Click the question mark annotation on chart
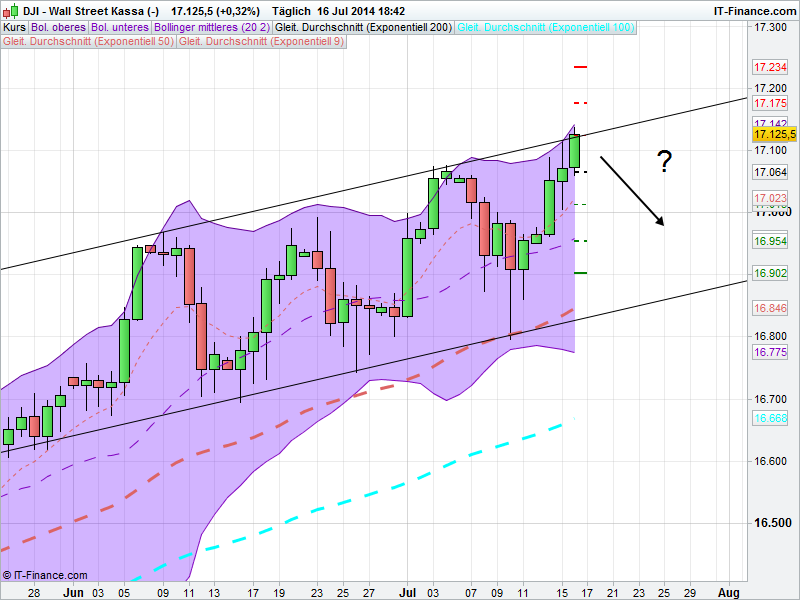The width and height of the screenshot is (800, 600). point(664,162)
